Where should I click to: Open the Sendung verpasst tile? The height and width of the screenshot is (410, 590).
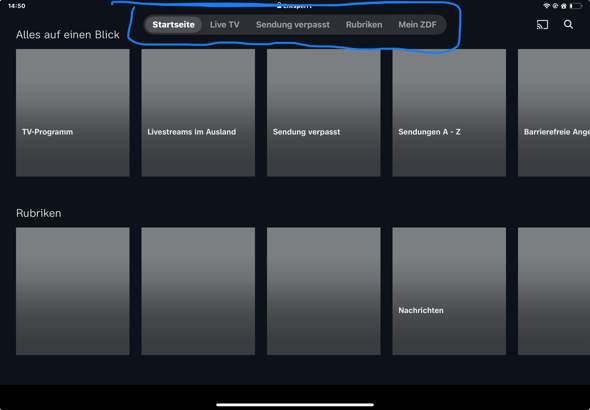(324, 113)
